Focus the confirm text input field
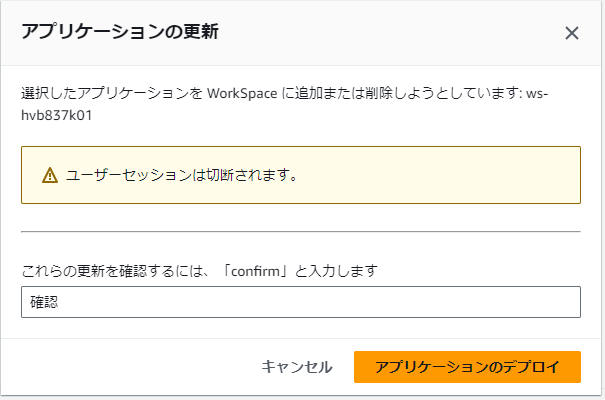Image resolution: width=605 pixels, height=400 pixels. point(300,302)
